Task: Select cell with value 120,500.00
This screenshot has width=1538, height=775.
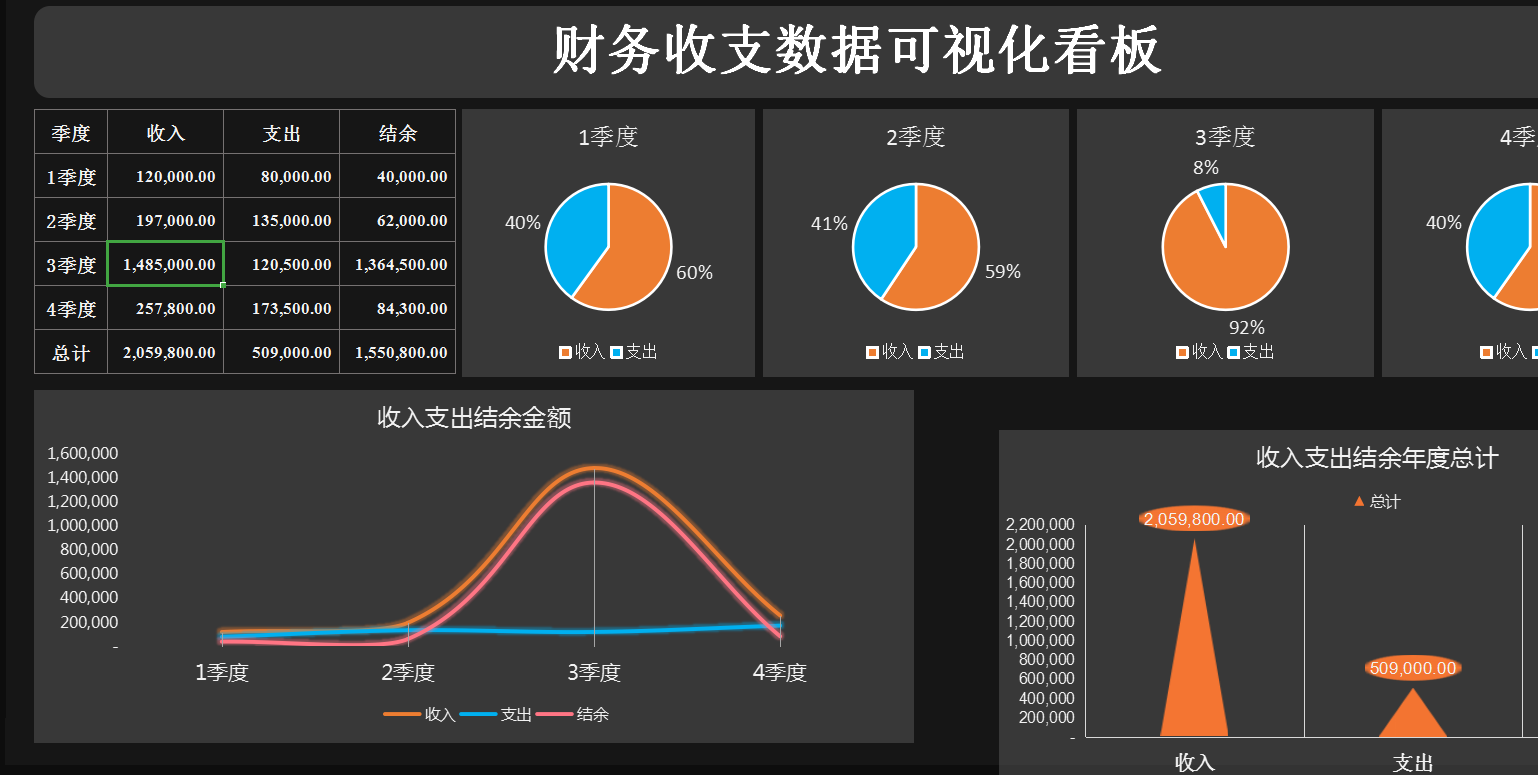Action: 281,264
